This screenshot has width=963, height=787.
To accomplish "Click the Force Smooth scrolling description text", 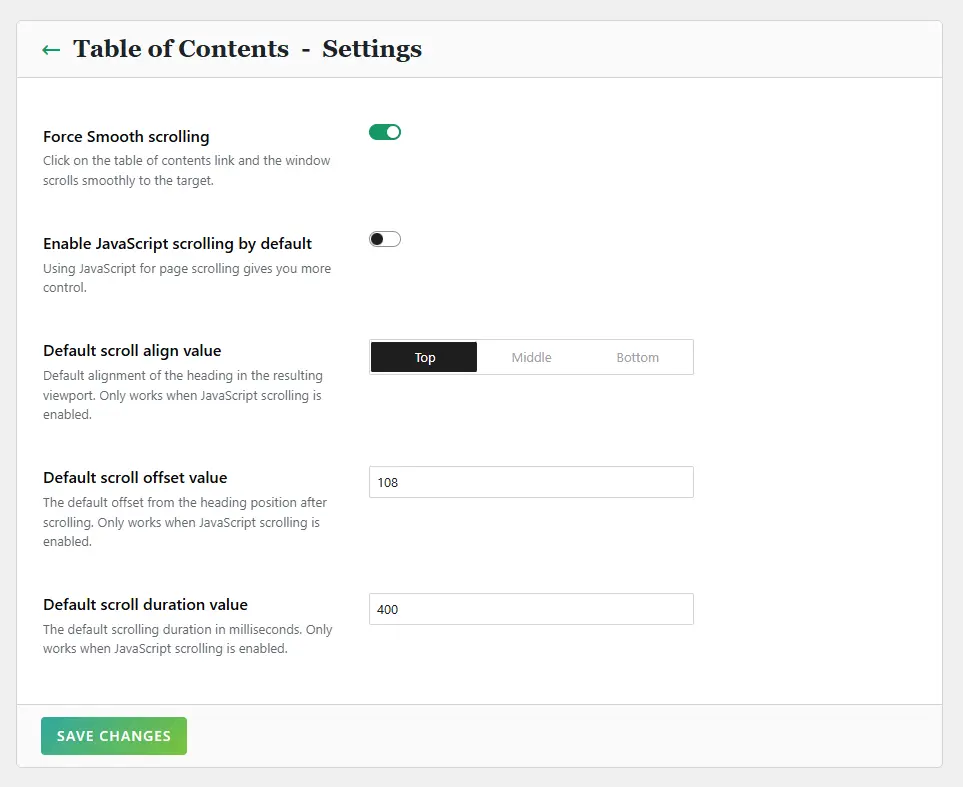I will point(186,170).
